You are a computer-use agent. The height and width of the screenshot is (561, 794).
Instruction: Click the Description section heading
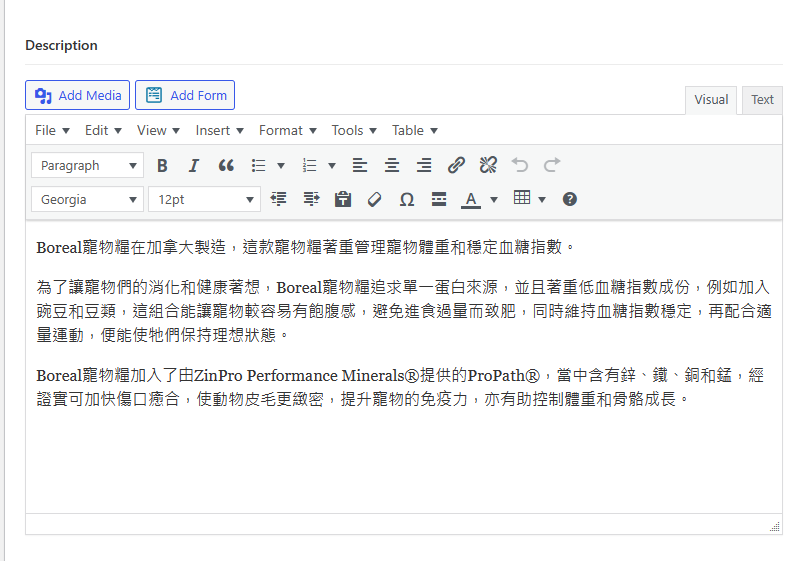pyautogui.click(x=61, y=46)
